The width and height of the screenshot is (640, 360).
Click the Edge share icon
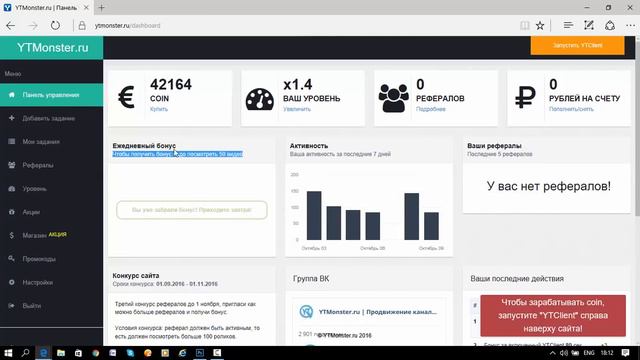pyautogui.click(x=610, y=25)
